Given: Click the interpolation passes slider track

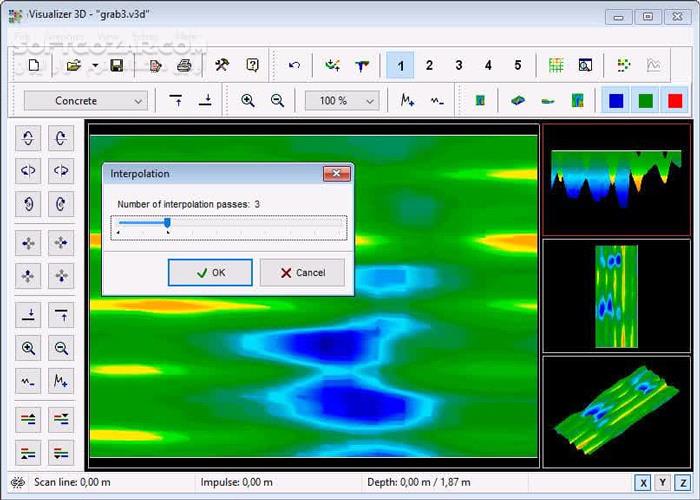Looking at the screenshot, I should click(x=229, y=228).
